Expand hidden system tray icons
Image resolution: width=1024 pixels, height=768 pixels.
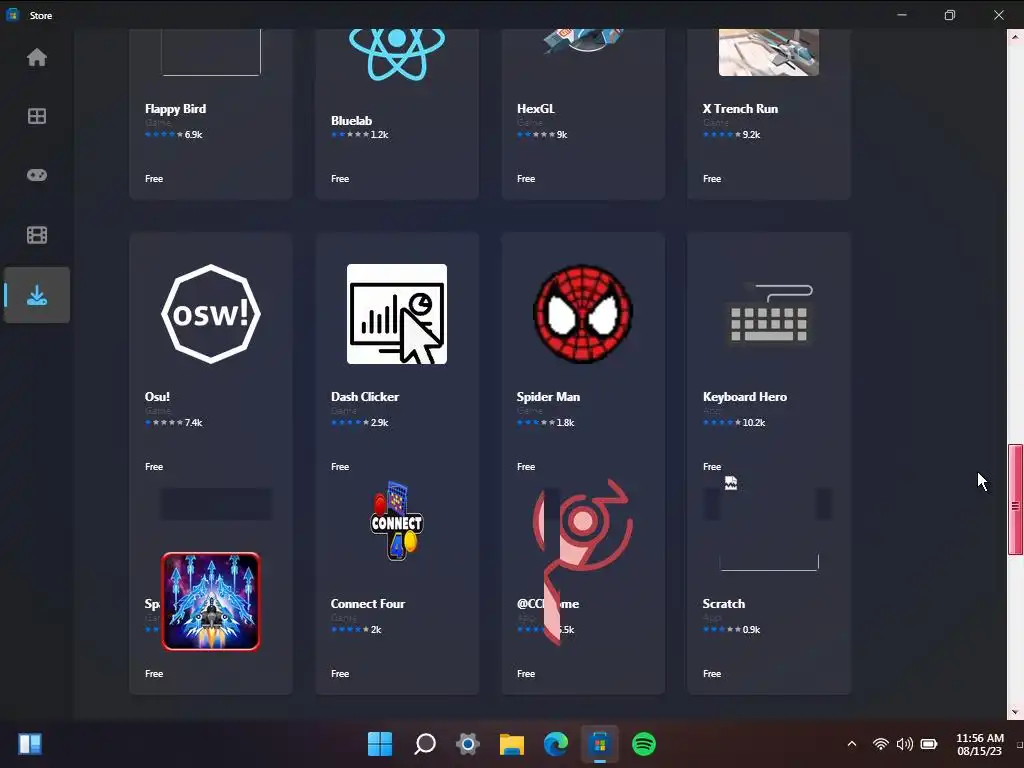(x=852, y=744)
